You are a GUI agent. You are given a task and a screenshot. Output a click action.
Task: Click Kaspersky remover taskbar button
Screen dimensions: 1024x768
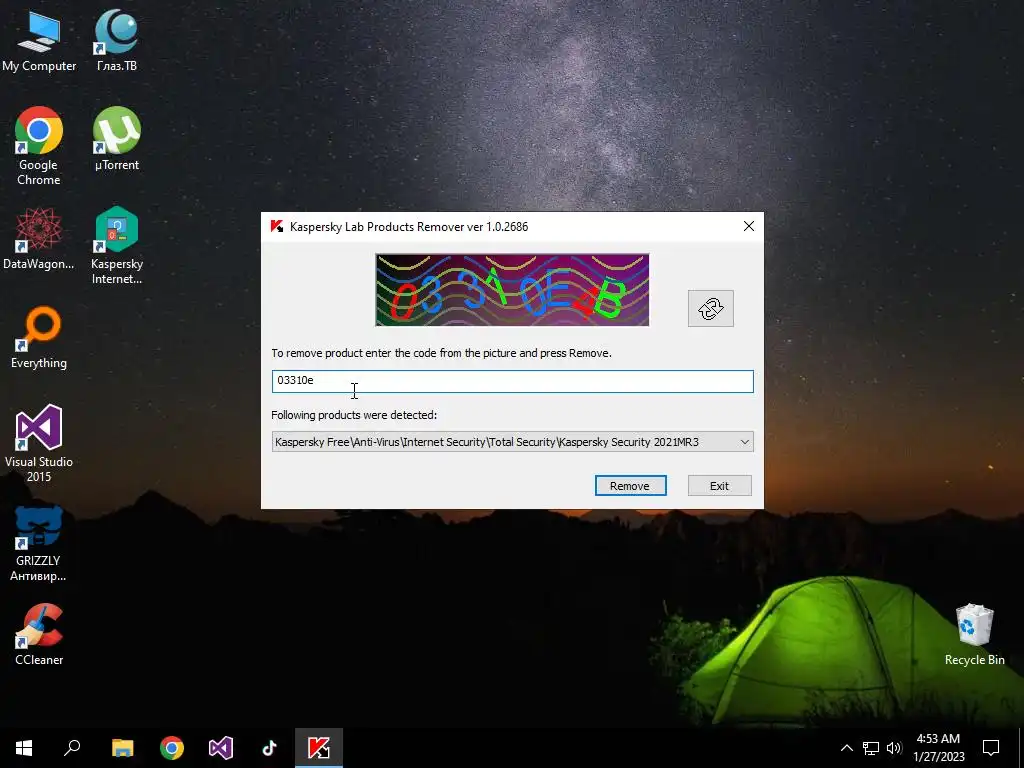pos(319,748)
